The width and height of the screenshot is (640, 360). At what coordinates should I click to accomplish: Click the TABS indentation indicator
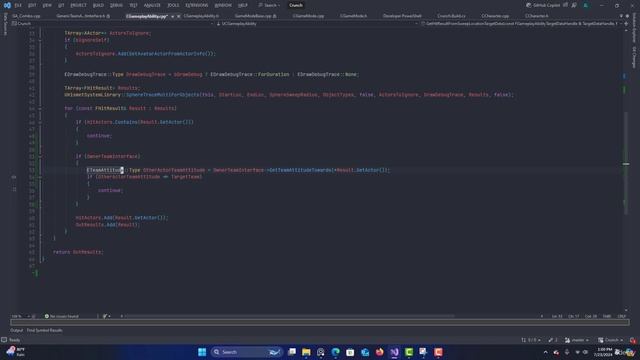(607, 316)
